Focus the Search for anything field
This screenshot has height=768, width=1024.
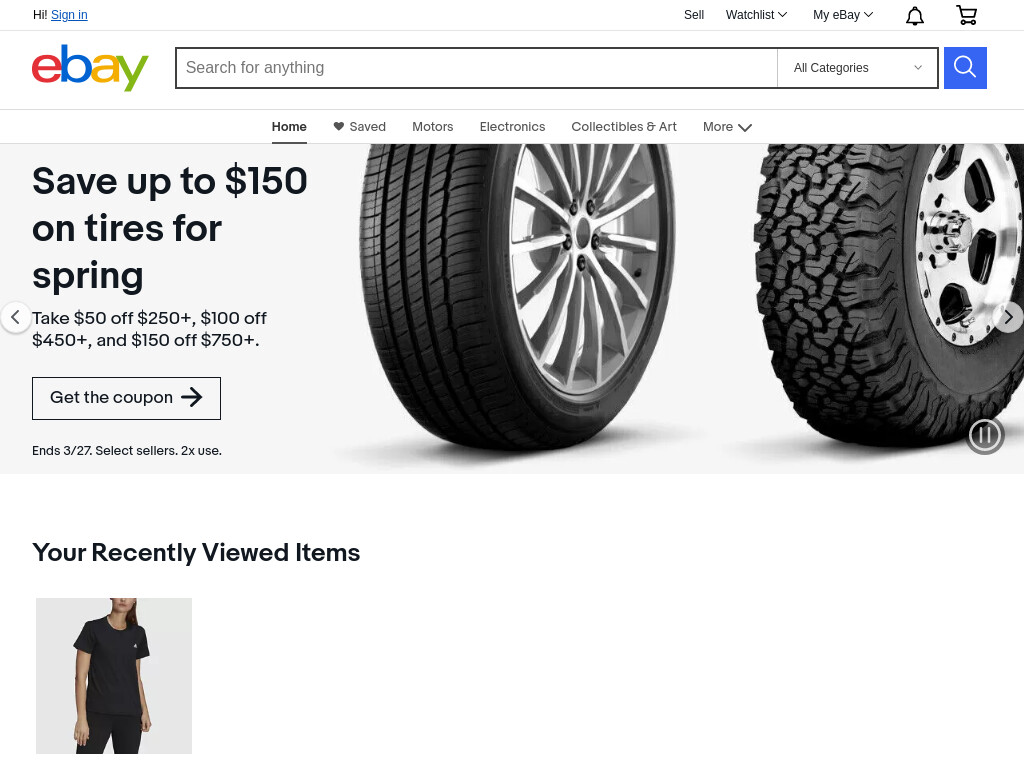[x=477, y=68]
